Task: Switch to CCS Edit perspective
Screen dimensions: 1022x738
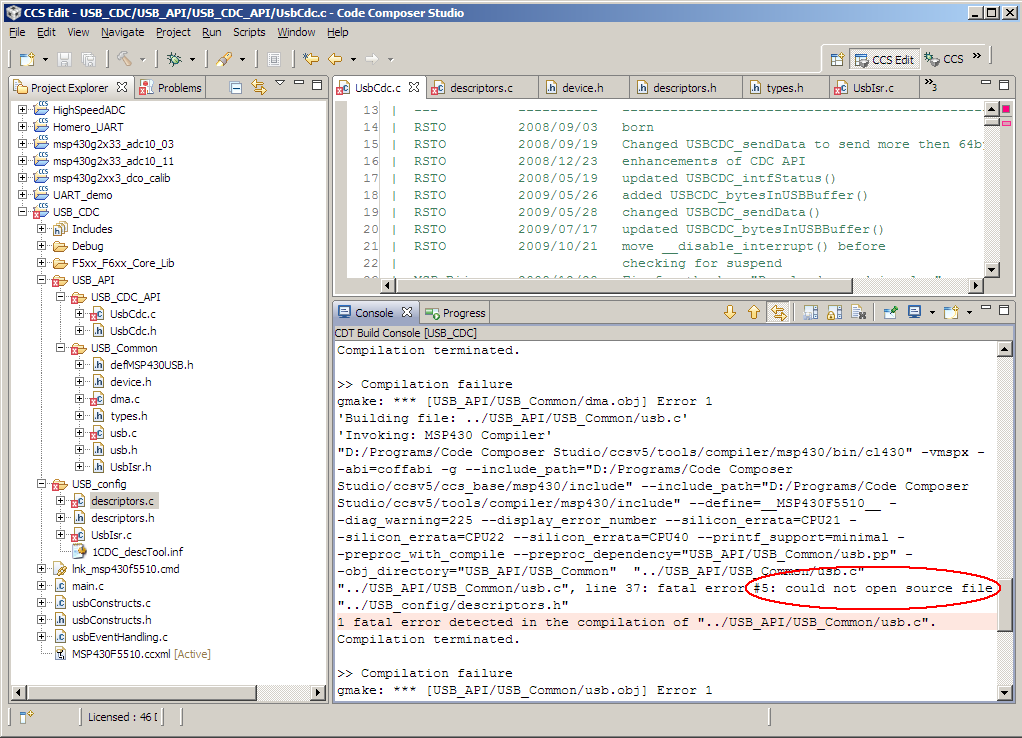Action: tap(884, 59)
